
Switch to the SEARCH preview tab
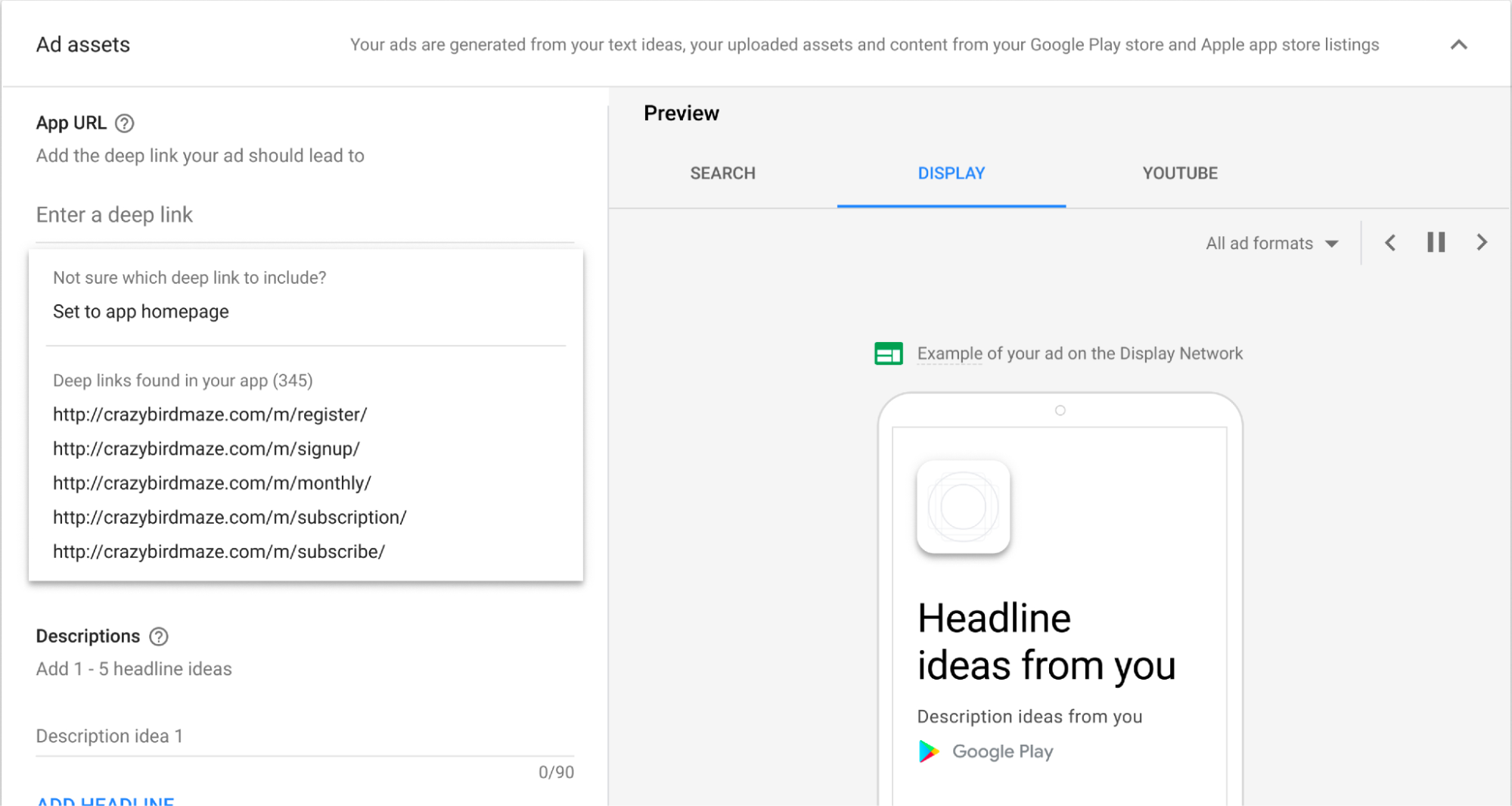(x=722, y=173)
